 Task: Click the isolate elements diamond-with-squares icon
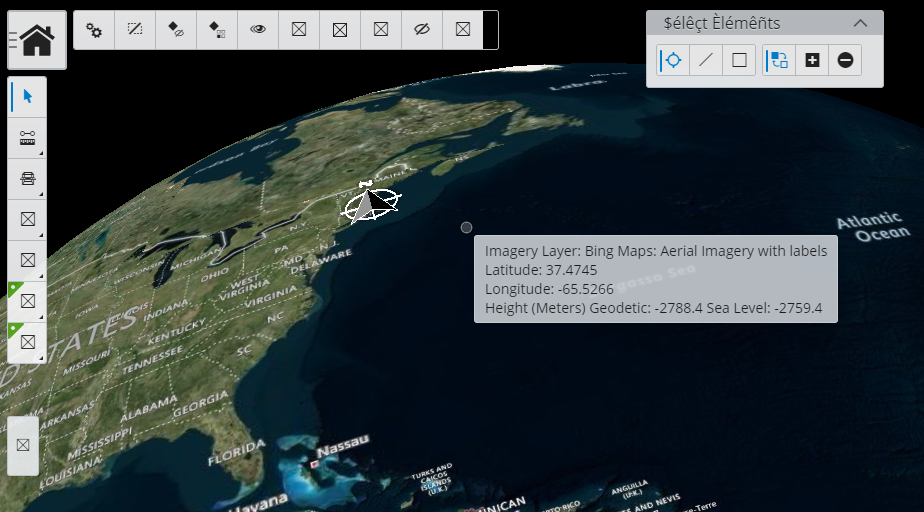(217, 29)
